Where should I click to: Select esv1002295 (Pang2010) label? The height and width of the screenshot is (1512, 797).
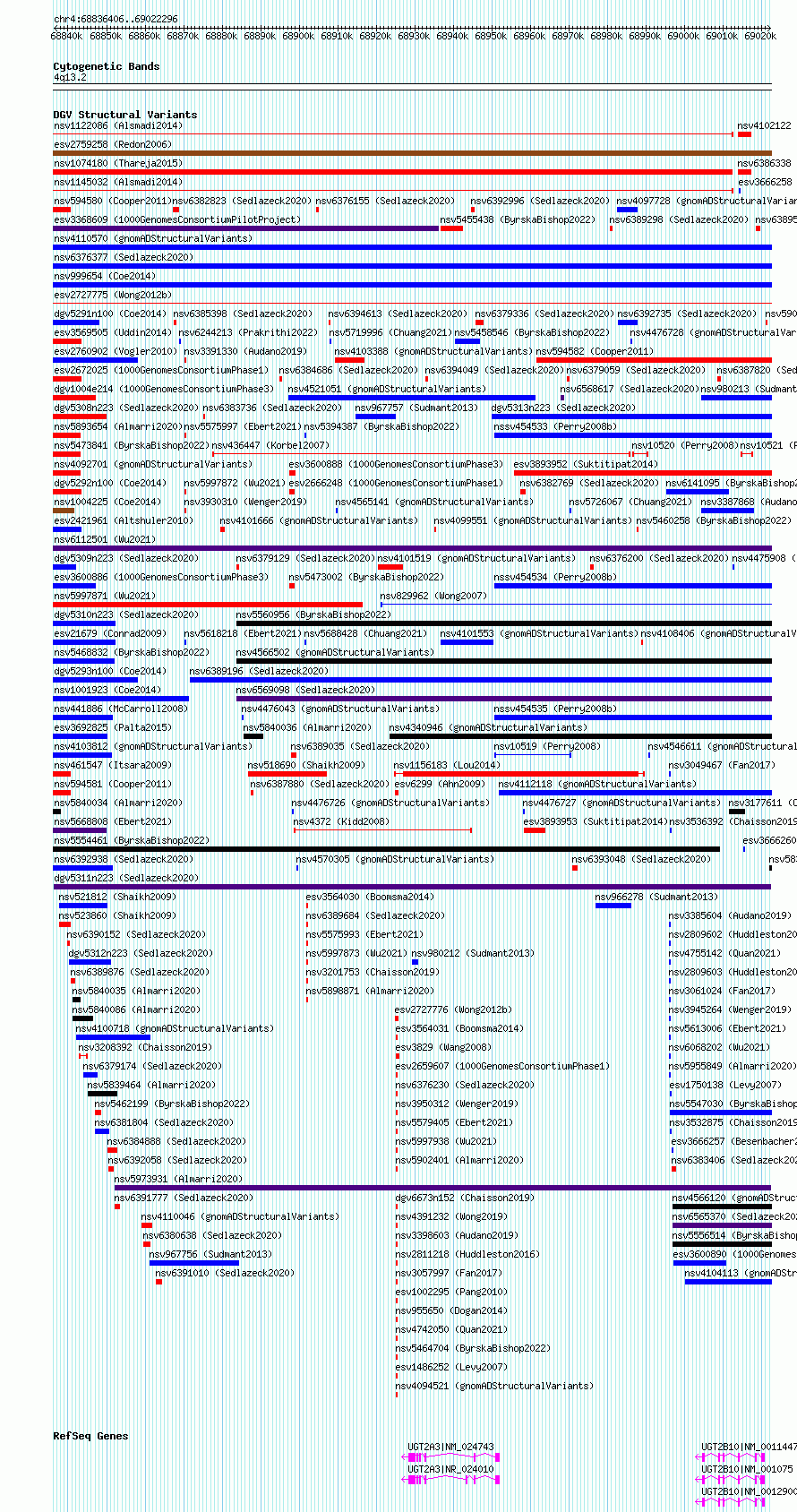pos(451,1292)
